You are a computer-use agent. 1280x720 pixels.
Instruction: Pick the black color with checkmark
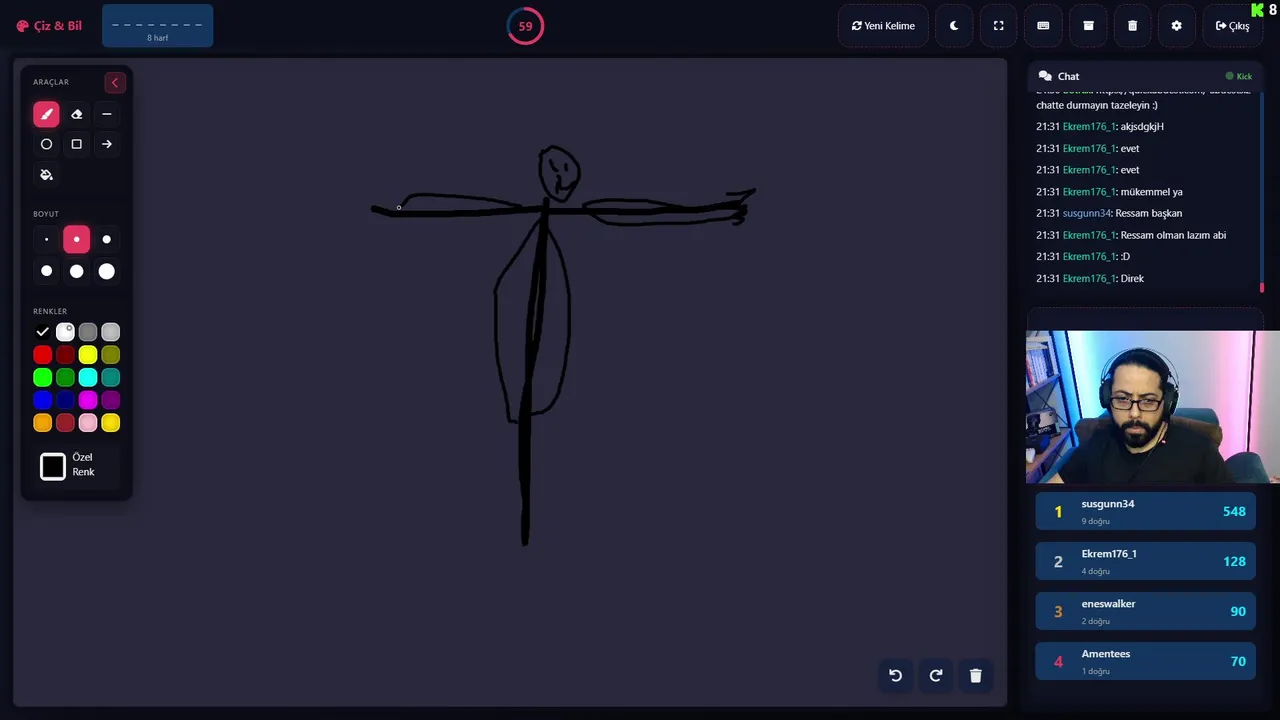tap(42, 332)
